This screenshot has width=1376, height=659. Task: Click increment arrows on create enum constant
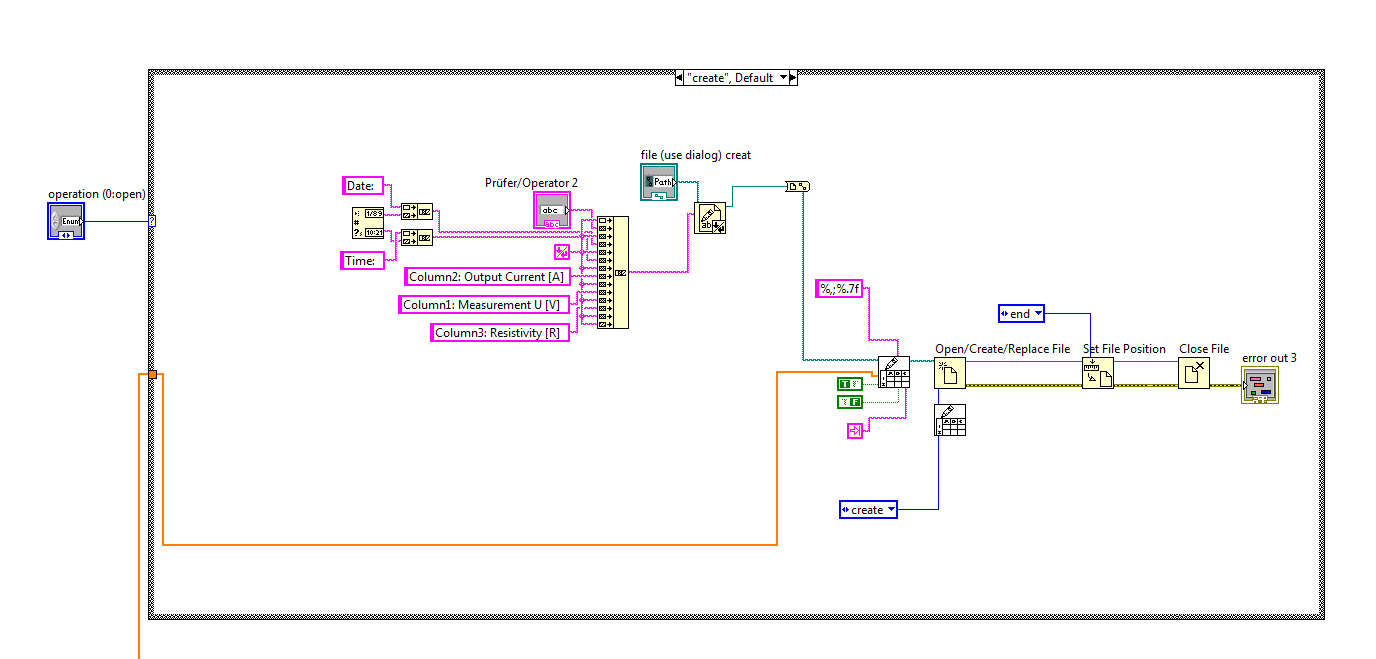(x=845, y=510)
